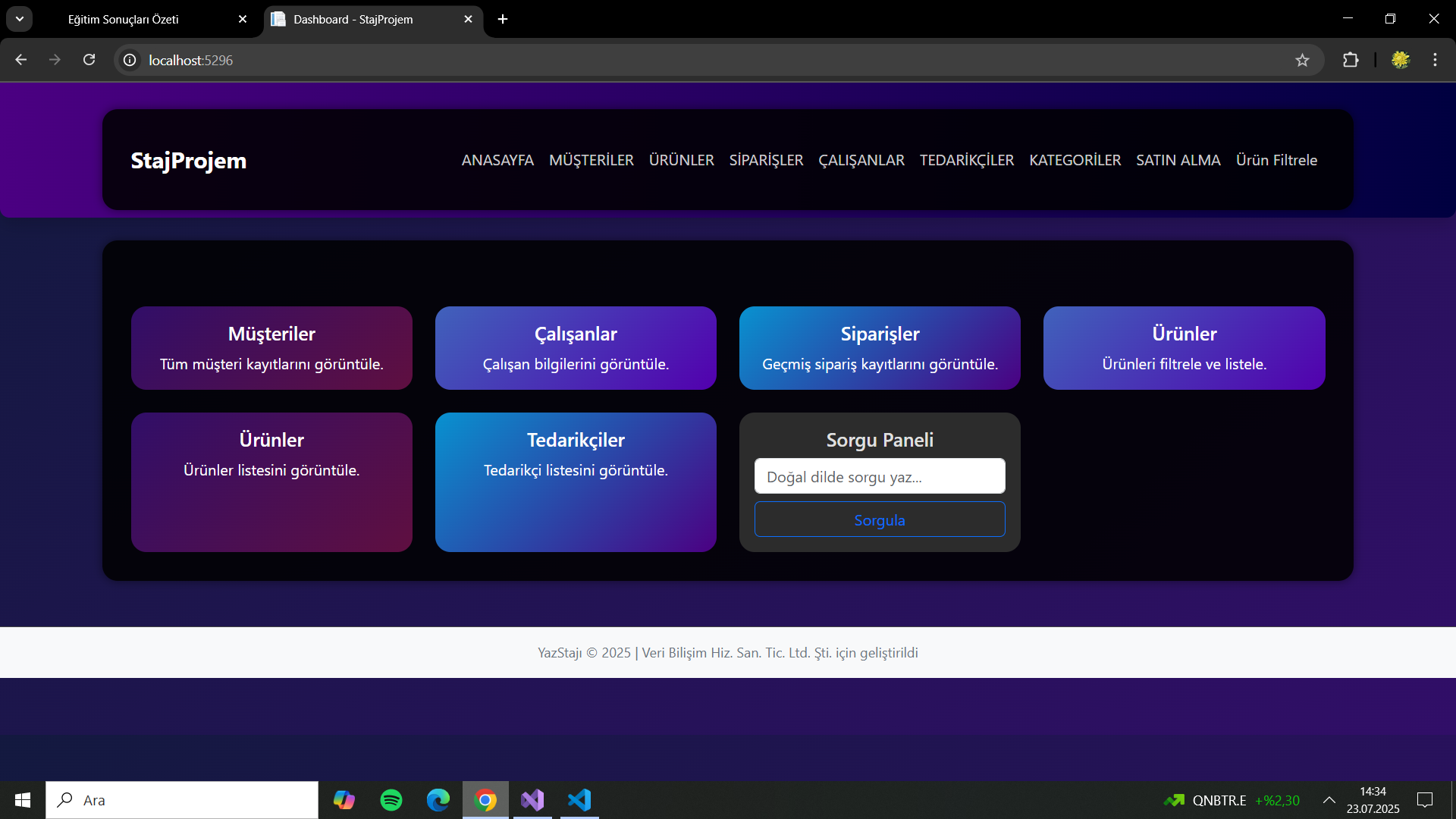Expand the tab search dropdown arrow
The height and width of the screenshot is (819, 1456).
(x=20, y=19)
